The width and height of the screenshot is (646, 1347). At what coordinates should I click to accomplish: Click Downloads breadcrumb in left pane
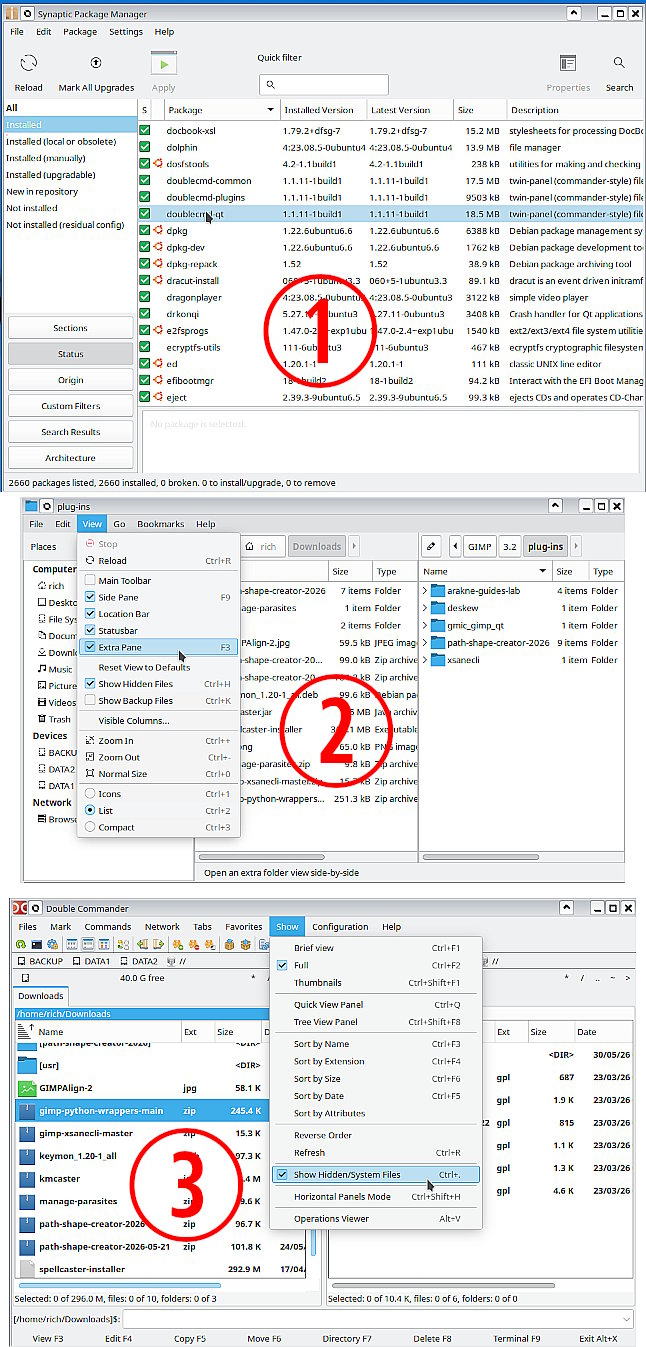click(x=317, y=546)
